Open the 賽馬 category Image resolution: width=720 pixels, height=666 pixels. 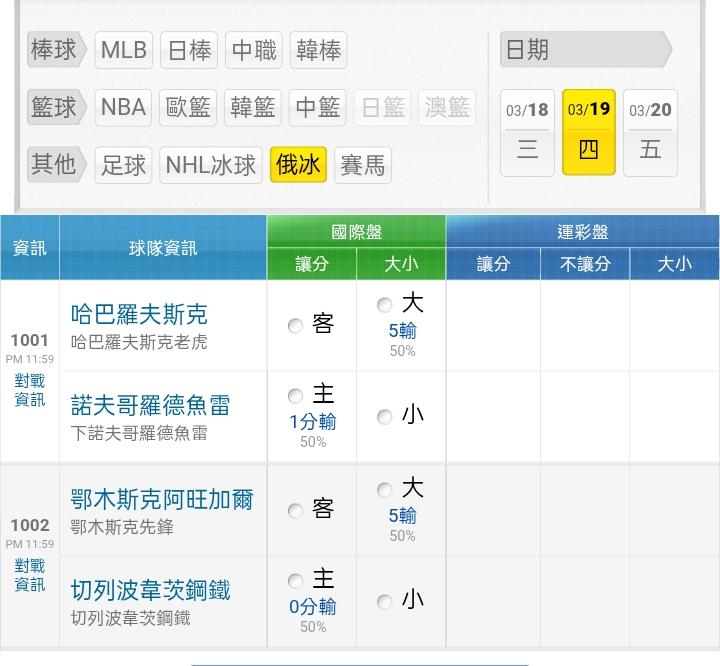coord(362,165)
